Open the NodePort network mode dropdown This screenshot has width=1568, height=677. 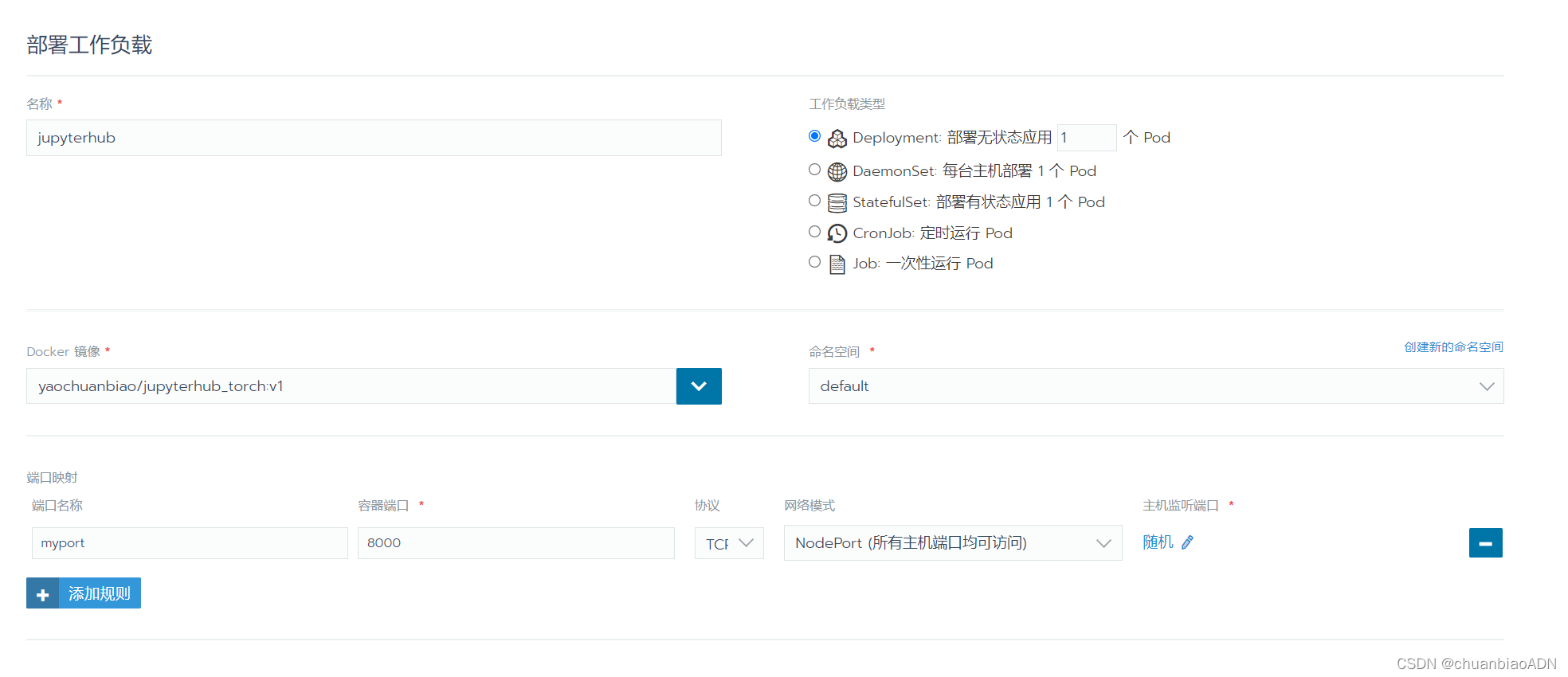[x=953, y=543]
